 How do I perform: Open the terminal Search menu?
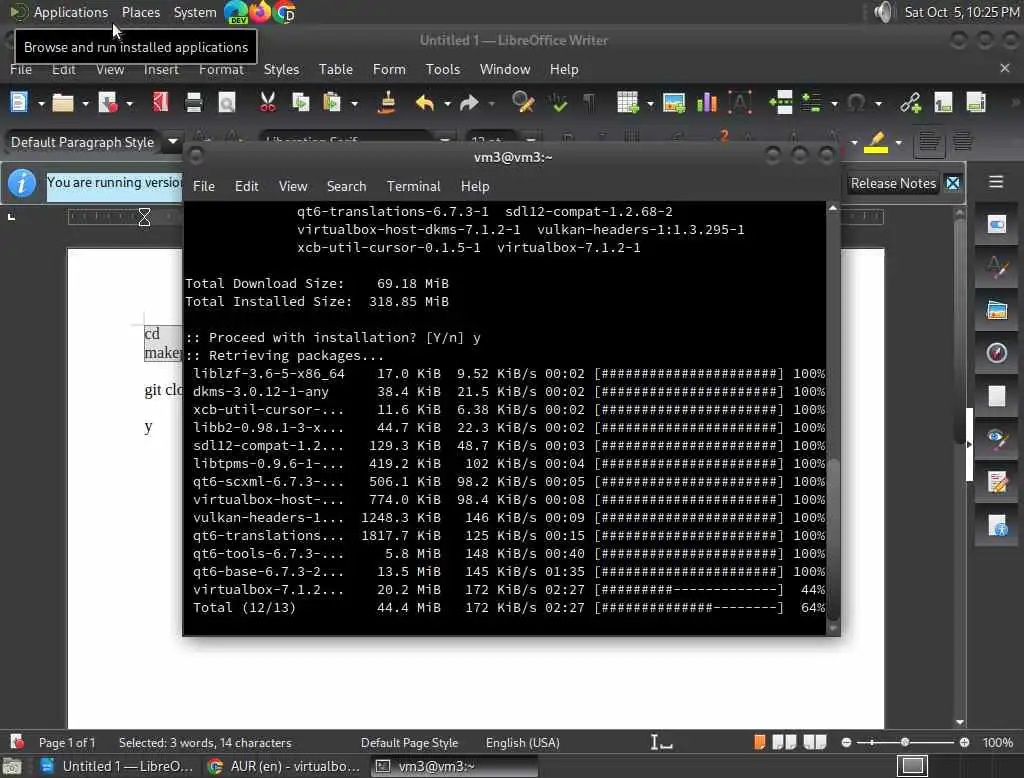[x=346, y=186]
